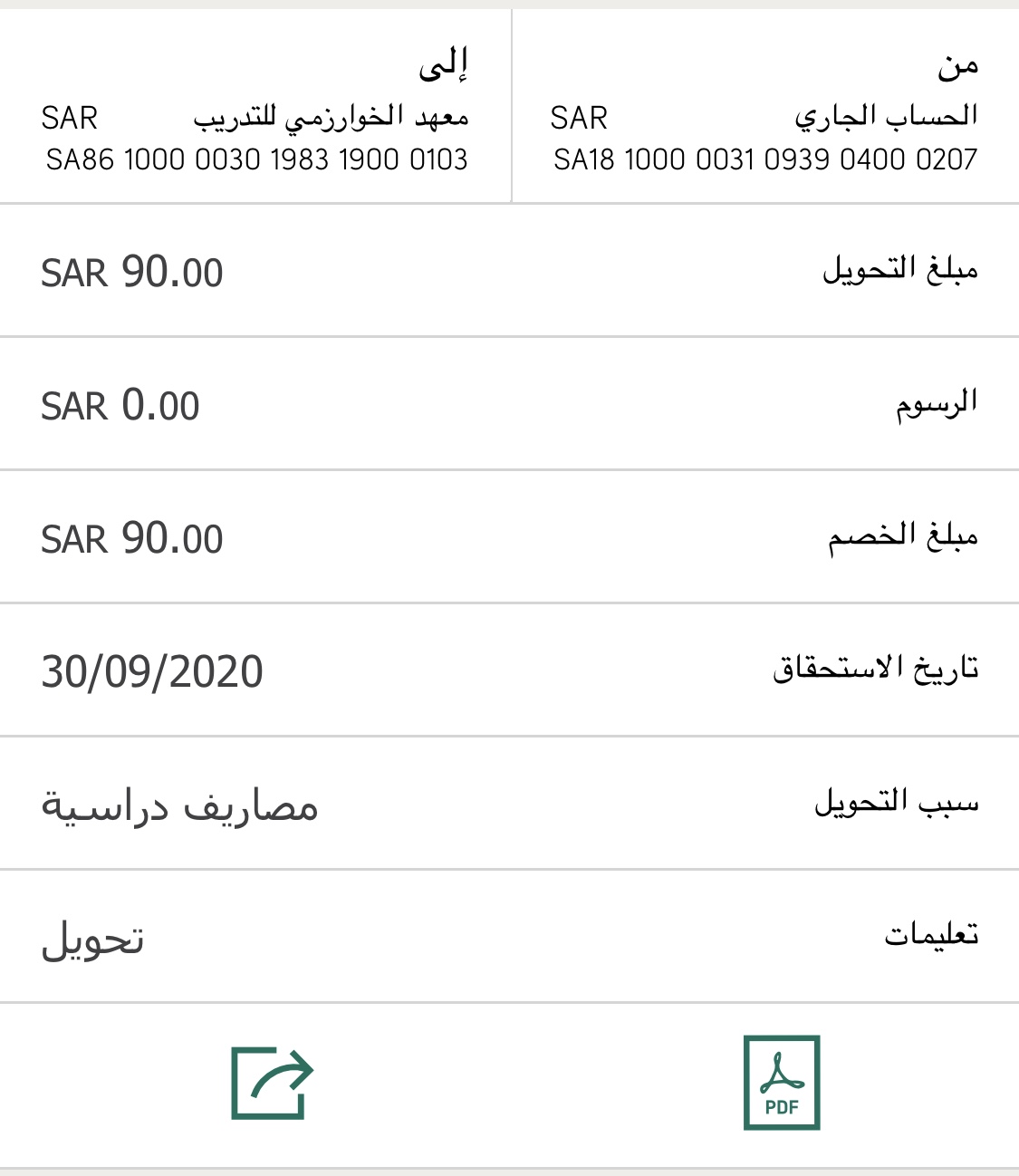Tap the recipient account SAR currency label
The height and width of the screenshot is (1176, 1019).
click(x=70, y=118)
